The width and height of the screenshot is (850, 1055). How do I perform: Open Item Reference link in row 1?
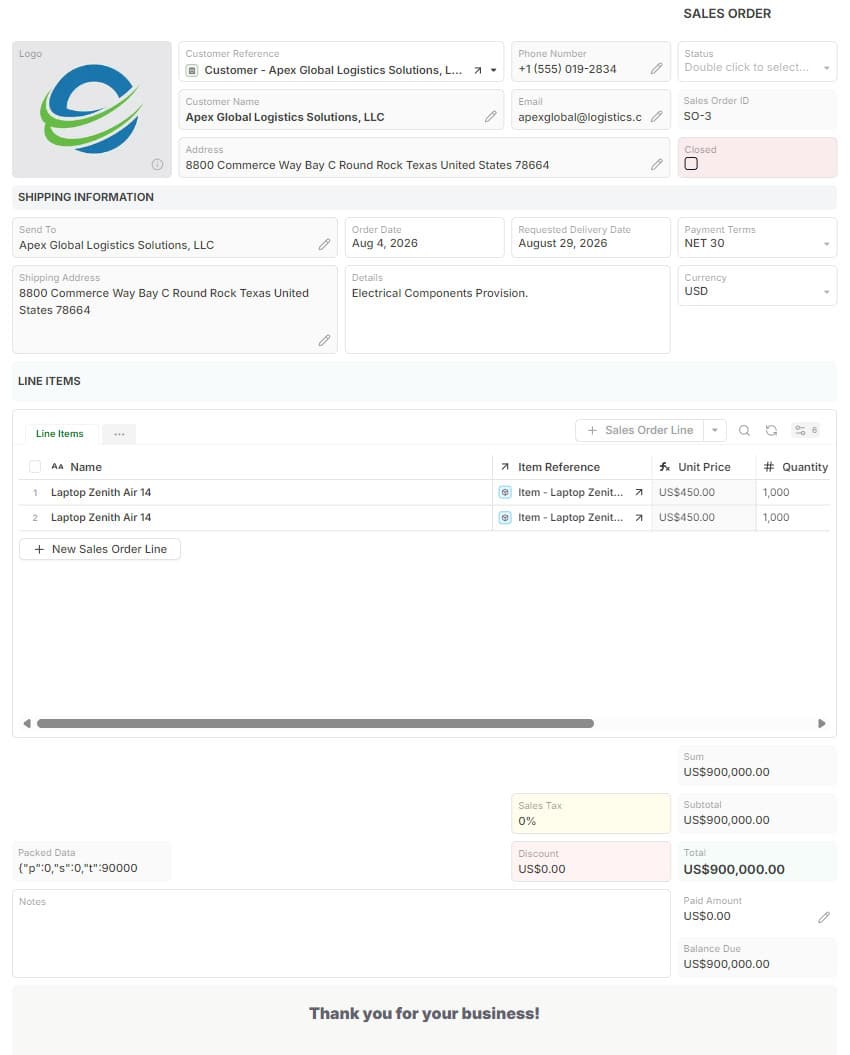[639, 493]
